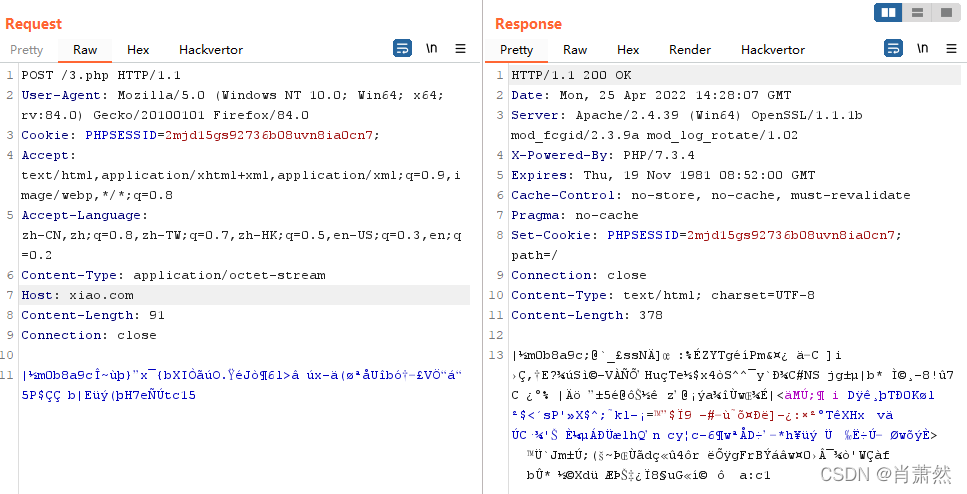This screenshot has width=967, height=494.
Task: Open the Hackvertor tab in Request pane
Action: [211, 50]
